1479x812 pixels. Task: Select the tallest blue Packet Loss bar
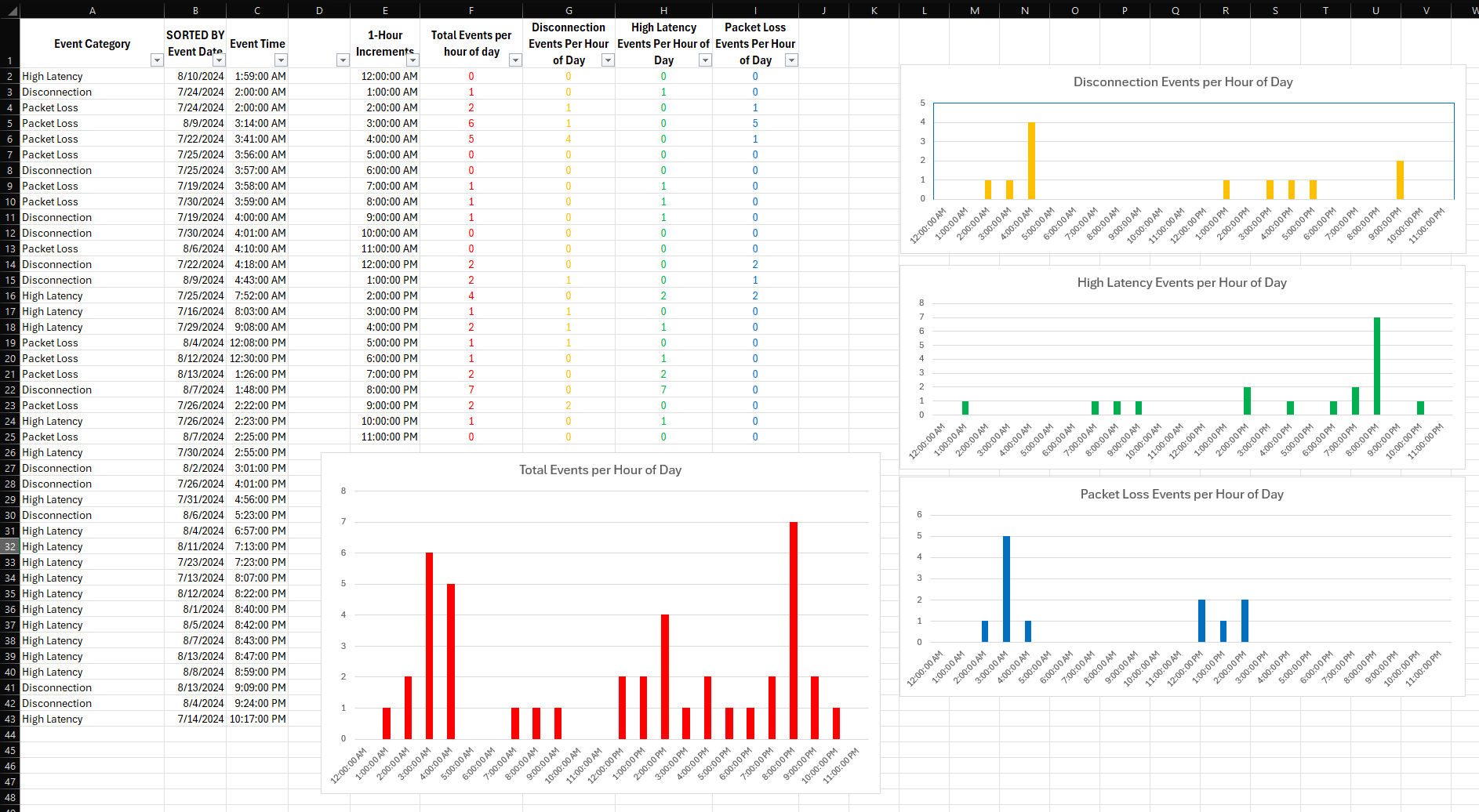point(1006,589)
